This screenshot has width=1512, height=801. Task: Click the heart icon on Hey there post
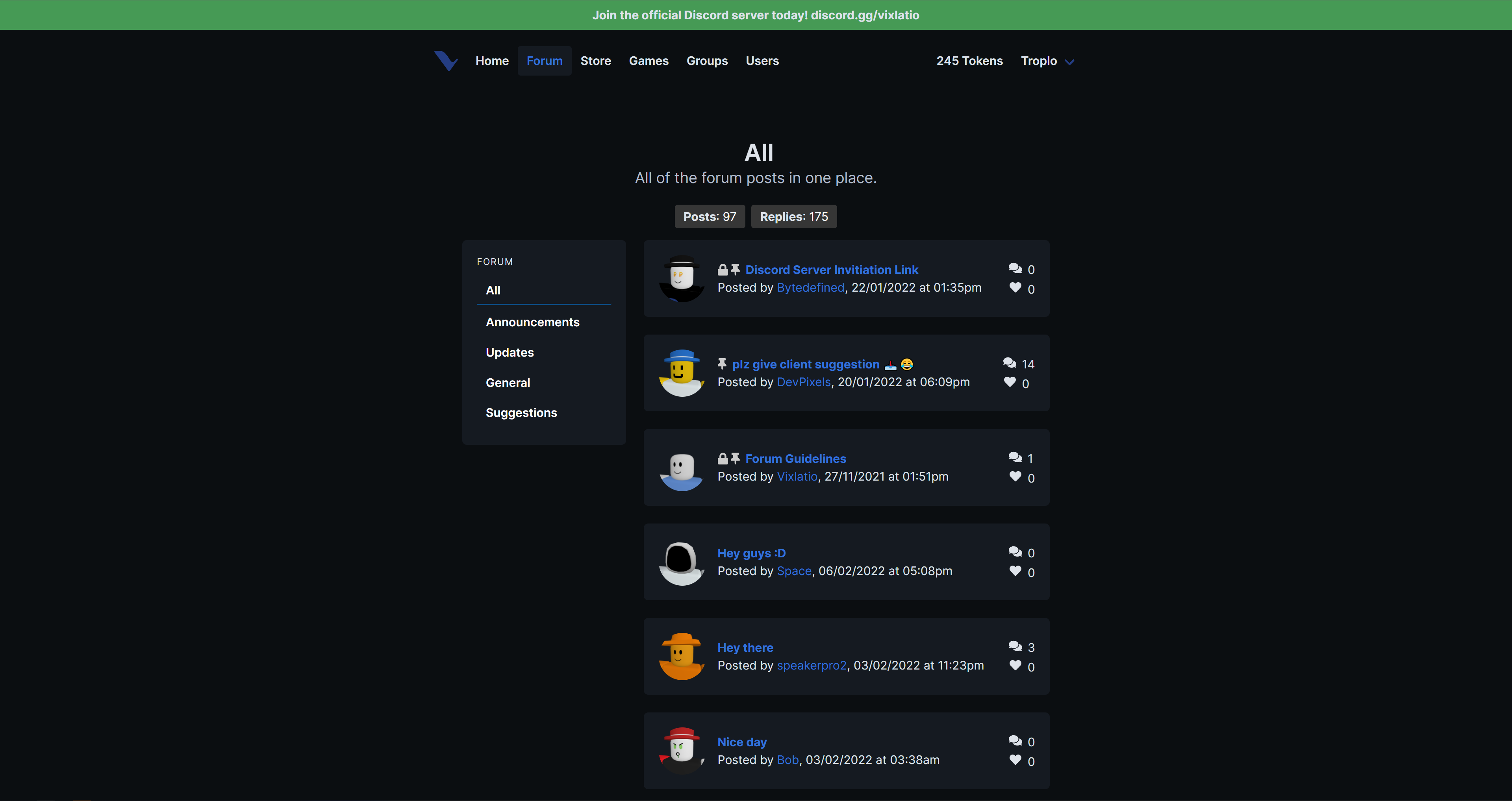(x=1015, y=666)
